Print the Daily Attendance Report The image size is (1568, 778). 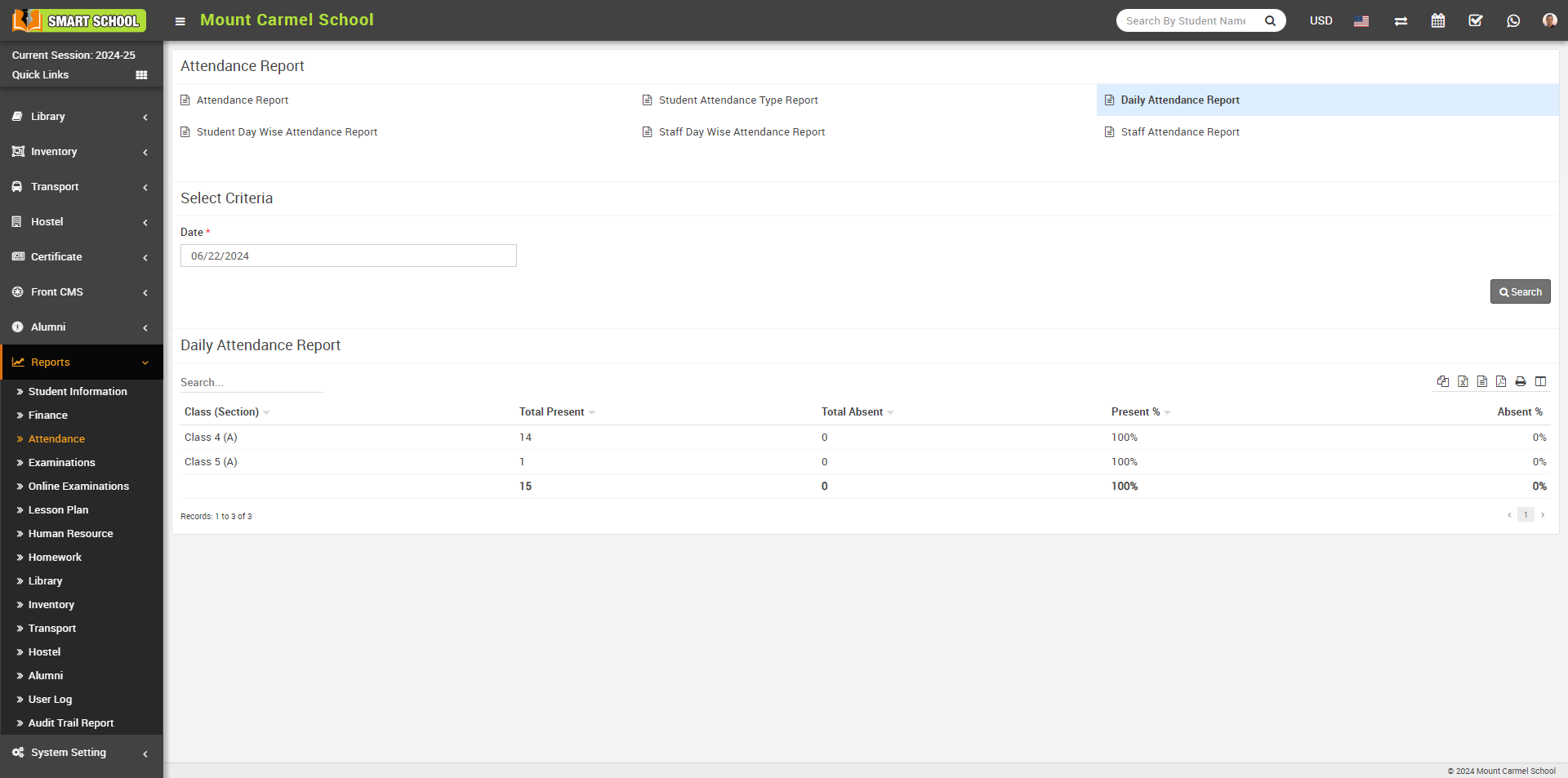coord(1521,381)
